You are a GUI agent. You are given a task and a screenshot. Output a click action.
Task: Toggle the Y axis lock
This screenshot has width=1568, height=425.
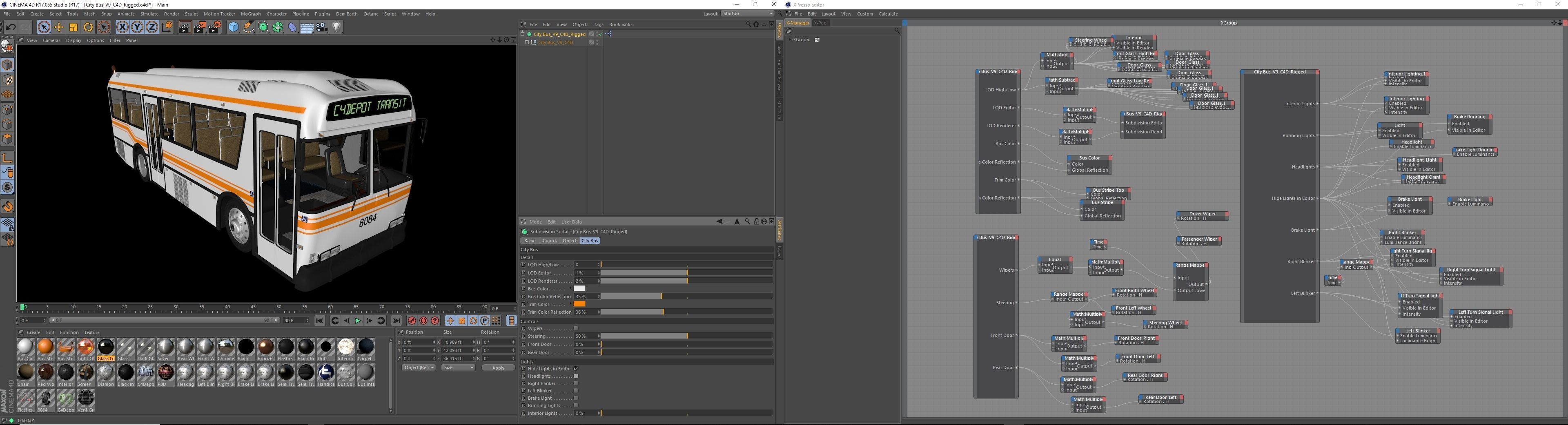coord(137,27)
